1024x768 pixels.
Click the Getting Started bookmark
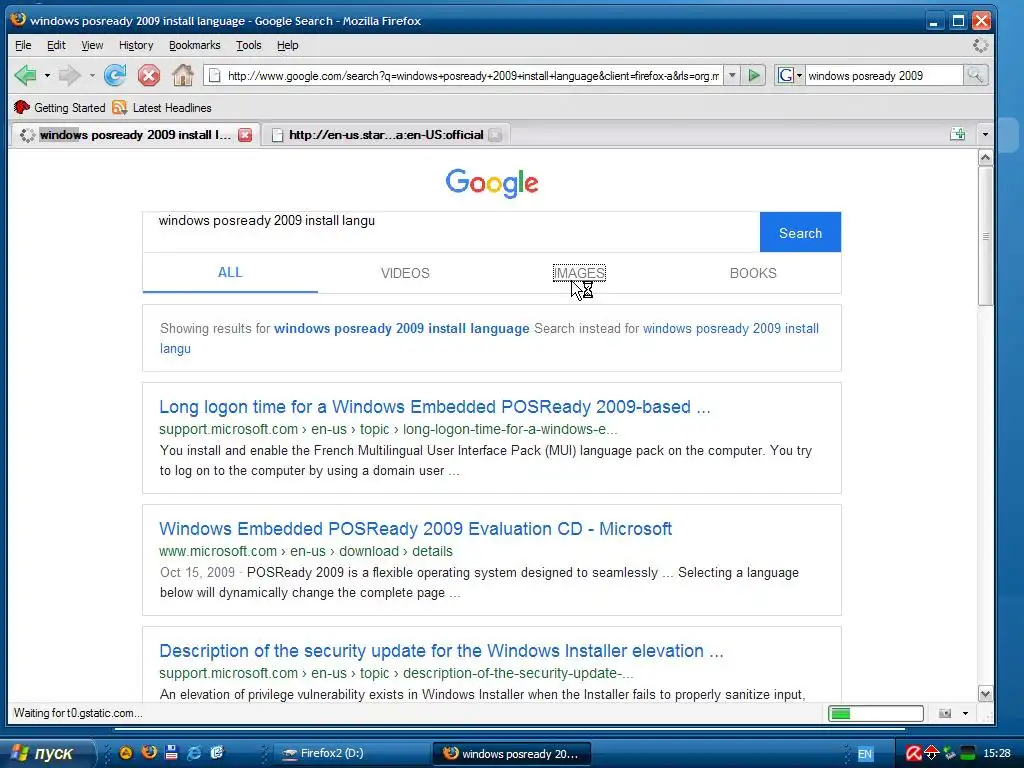pos(59,108)
